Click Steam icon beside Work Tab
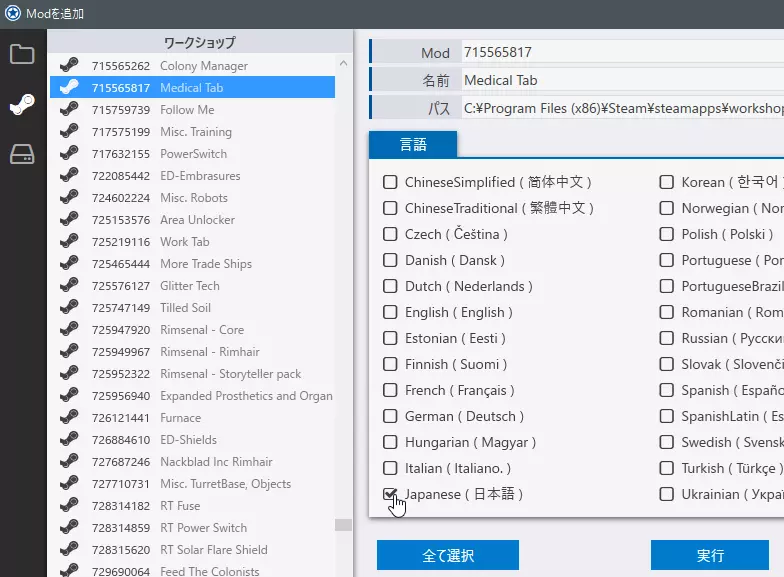Screen dimensions: 784x577 point(69,242)
